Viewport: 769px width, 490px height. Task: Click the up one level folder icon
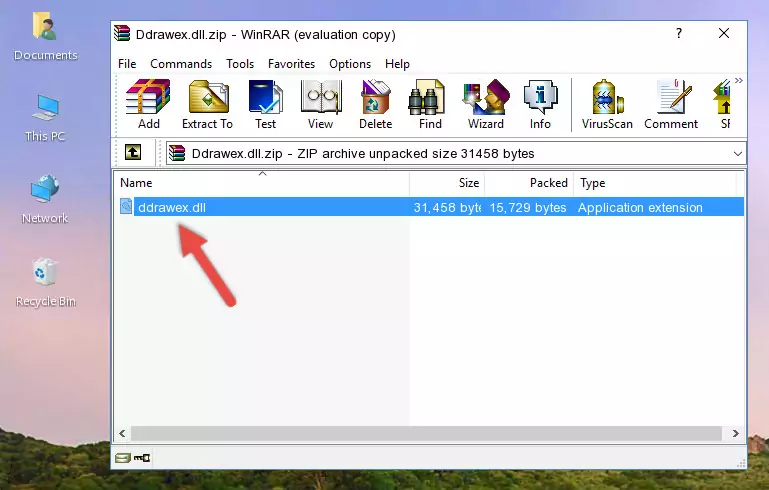(133, 153)
